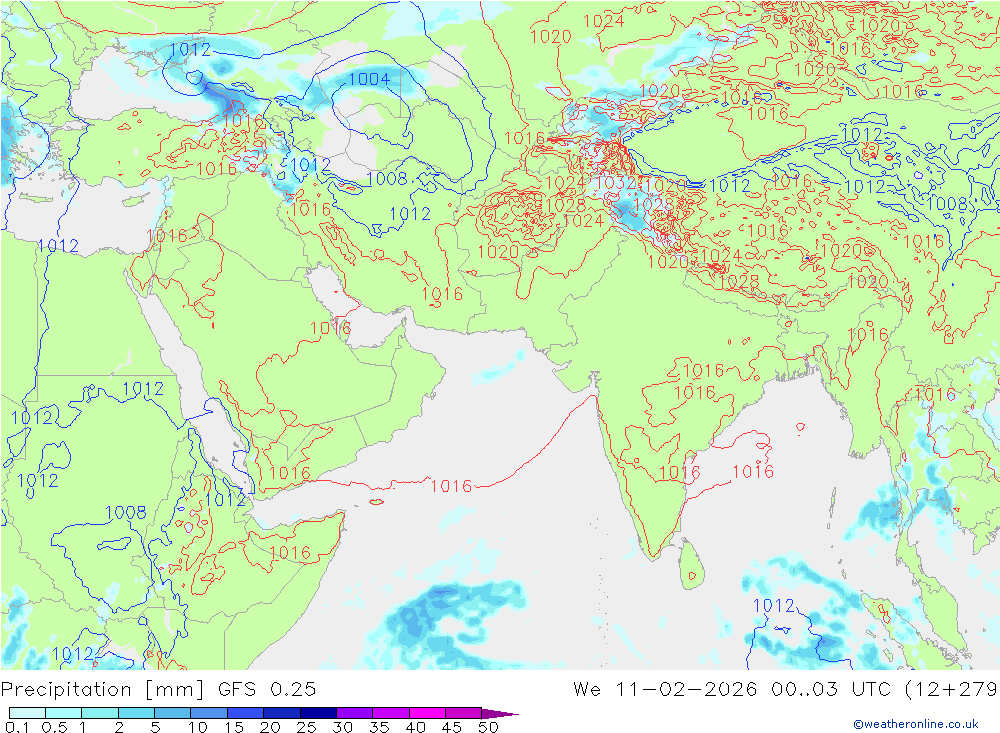This screenshot has width=1000, height=733.
Task: Pick the legend swatch between 0.1 and 0.5
Action: click(27, 713)
